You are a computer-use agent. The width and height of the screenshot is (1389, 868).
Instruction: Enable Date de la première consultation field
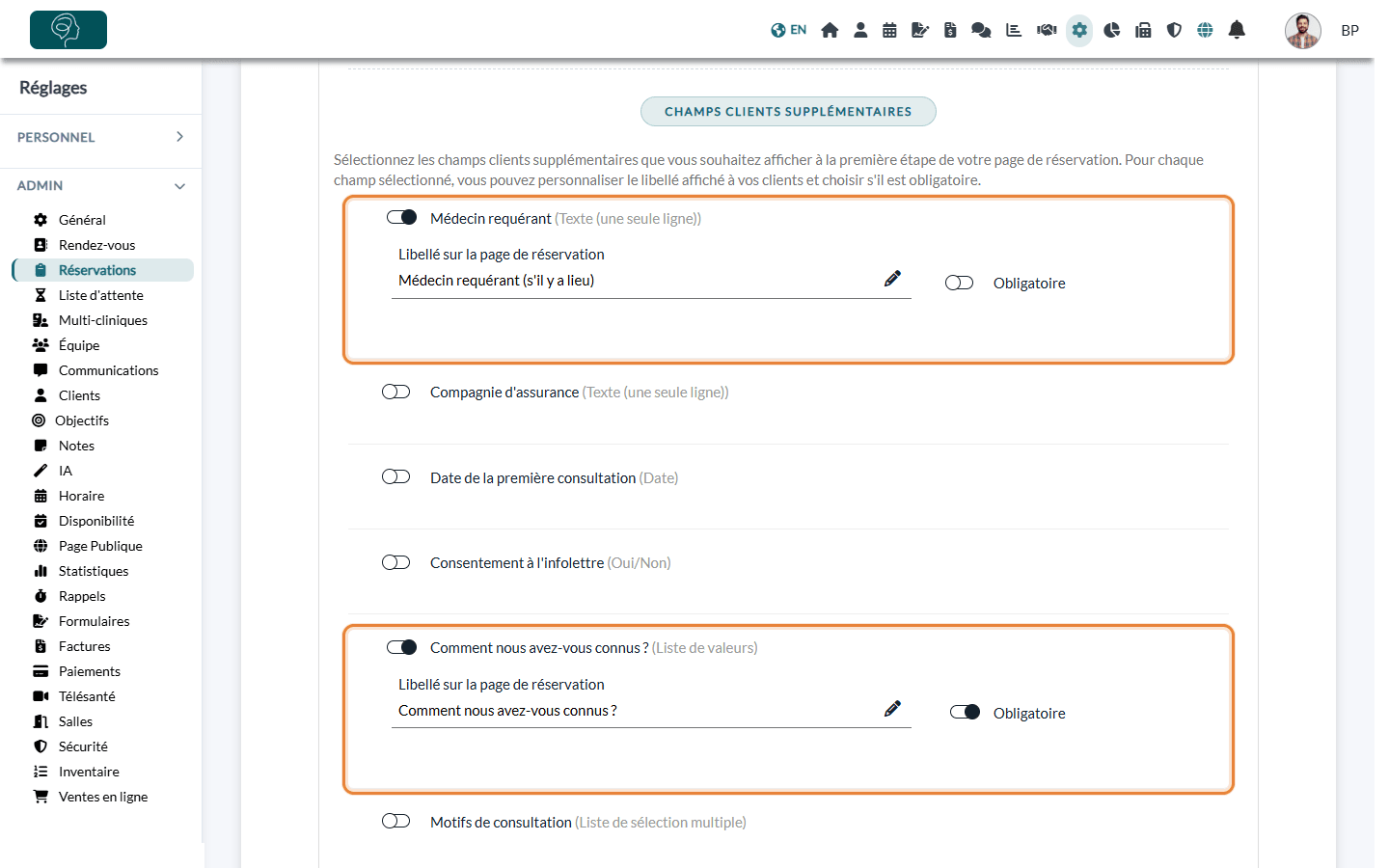tap(396, 476)
